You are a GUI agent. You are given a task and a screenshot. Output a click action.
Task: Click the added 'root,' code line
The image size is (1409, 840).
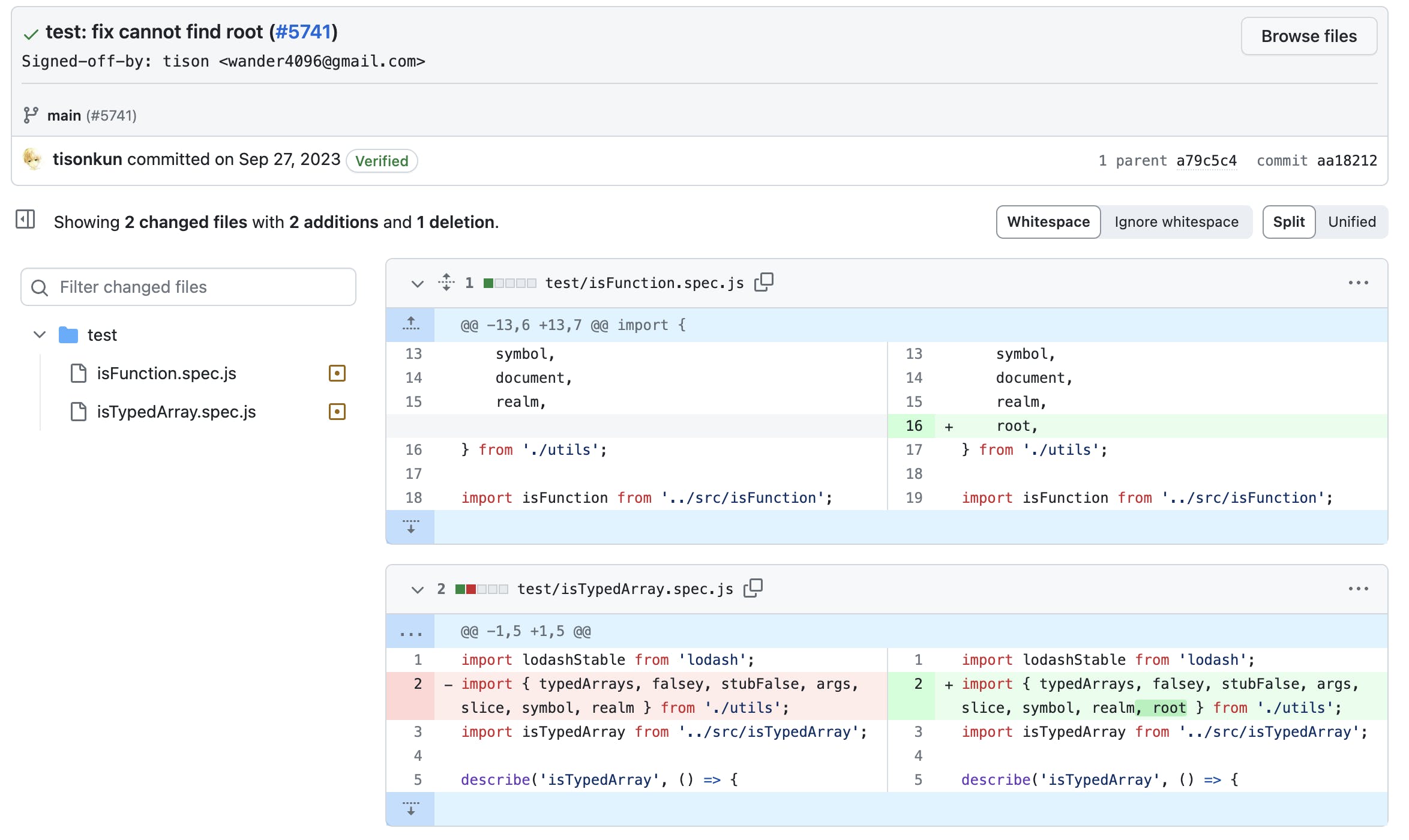(x=1017, y=426)
